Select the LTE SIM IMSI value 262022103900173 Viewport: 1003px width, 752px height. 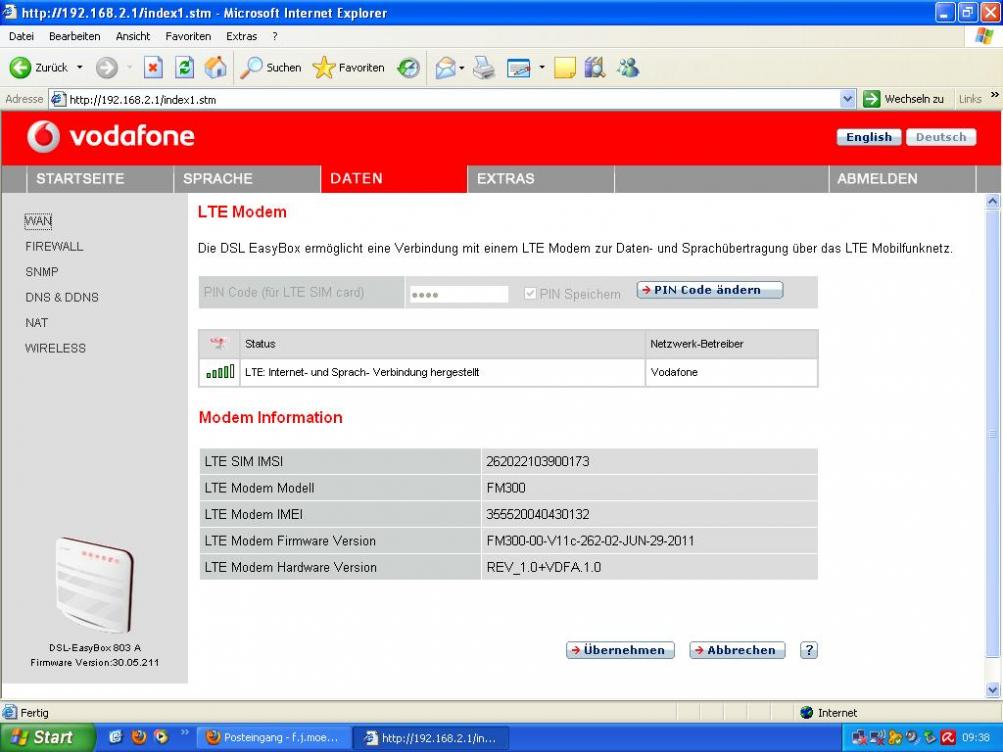pos(538,462)
